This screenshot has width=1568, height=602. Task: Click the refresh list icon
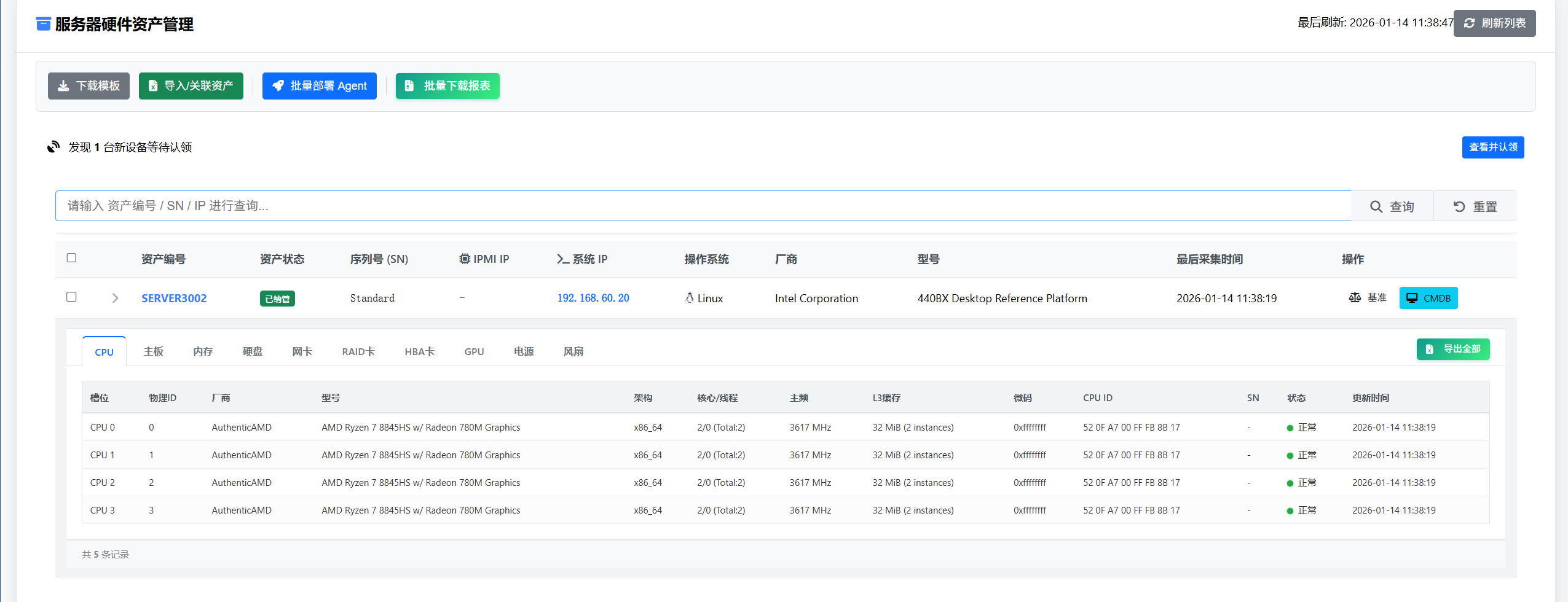(x=1470, y=23)
